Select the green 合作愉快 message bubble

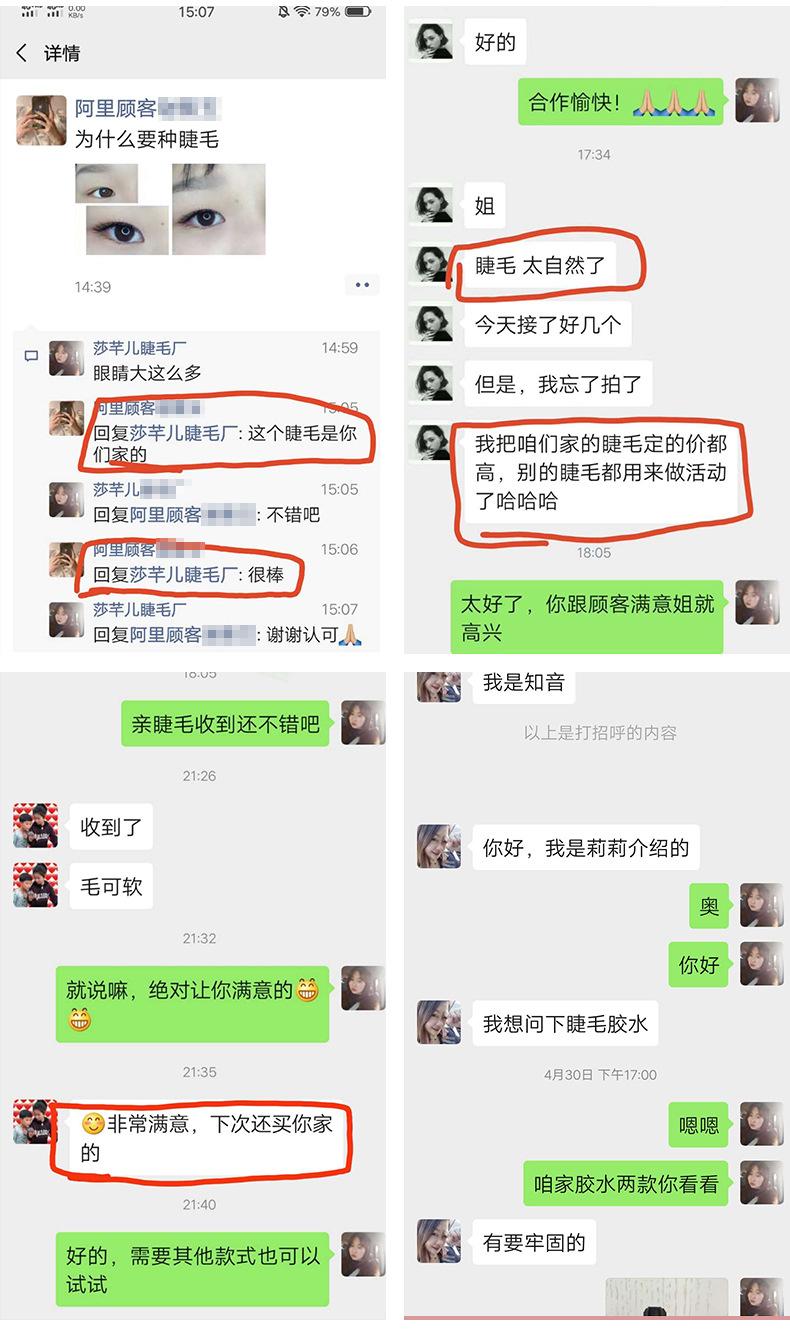click(x=621, y=102)
